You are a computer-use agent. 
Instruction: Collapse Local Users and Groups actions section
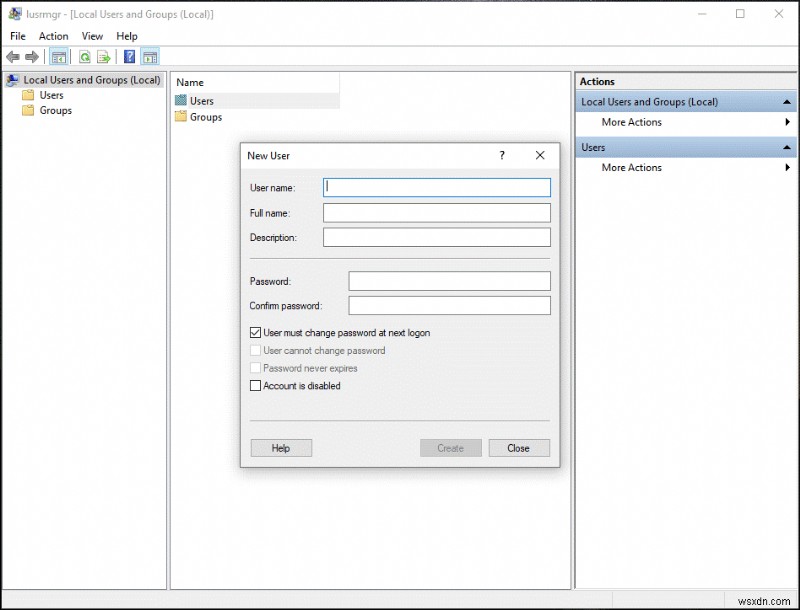[787, 102]
